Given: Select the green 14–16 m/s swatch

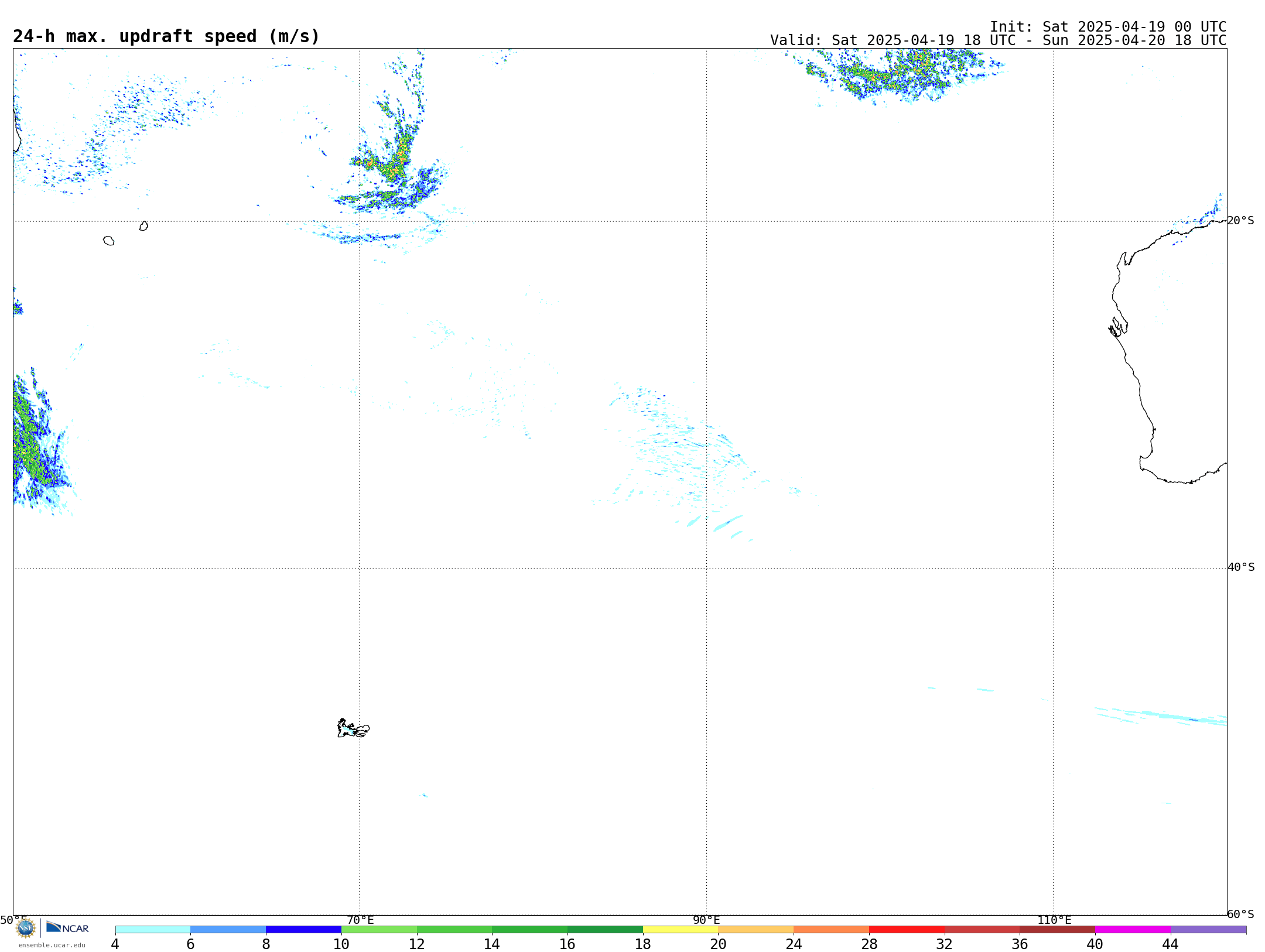Looking at the screenshot, I should [x=530, y=929].
